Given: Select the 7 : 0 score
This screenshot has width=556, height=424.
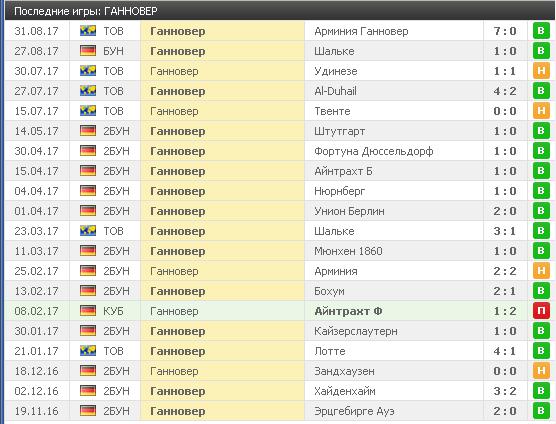Looking at the screenshot, I should tap(505, 31).
